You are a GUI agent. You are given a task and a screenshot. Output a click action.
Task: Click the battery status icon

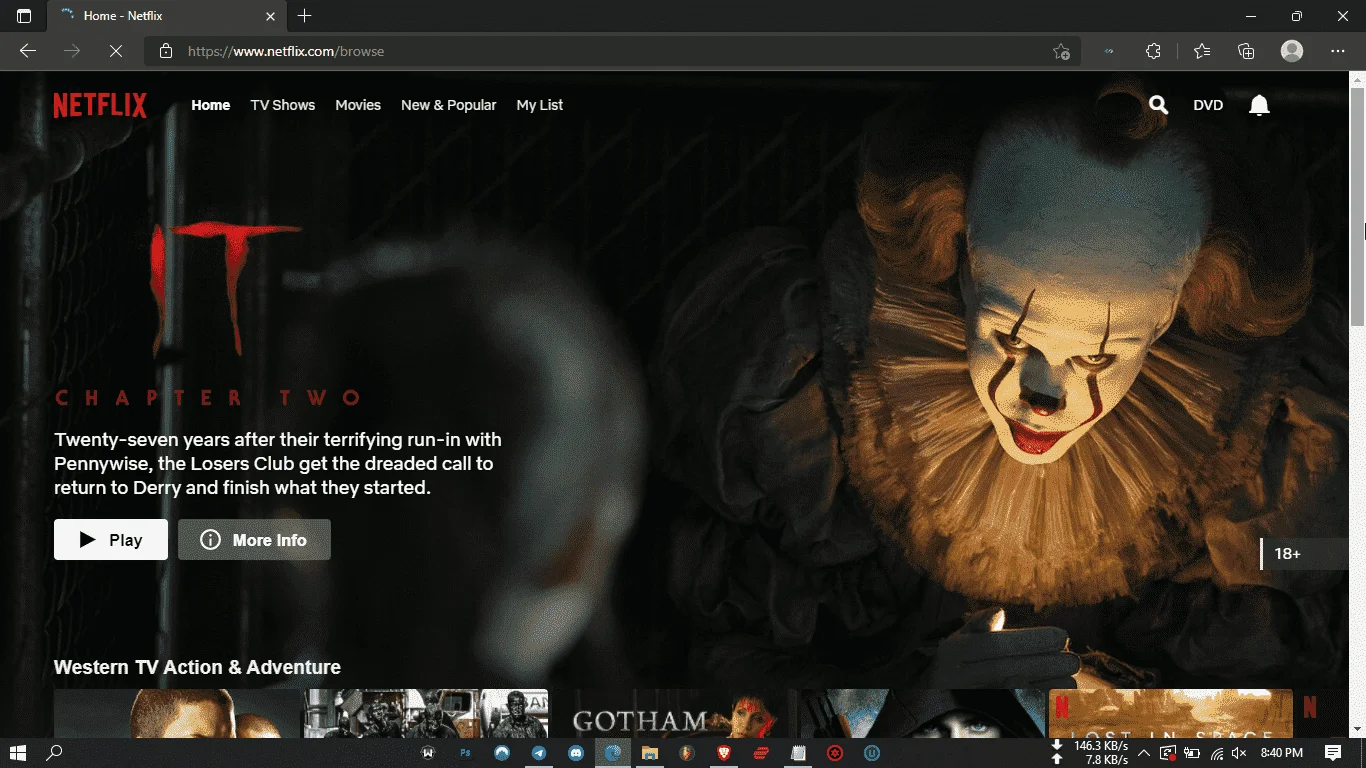pyautogui.click(x=1192, y=752)
